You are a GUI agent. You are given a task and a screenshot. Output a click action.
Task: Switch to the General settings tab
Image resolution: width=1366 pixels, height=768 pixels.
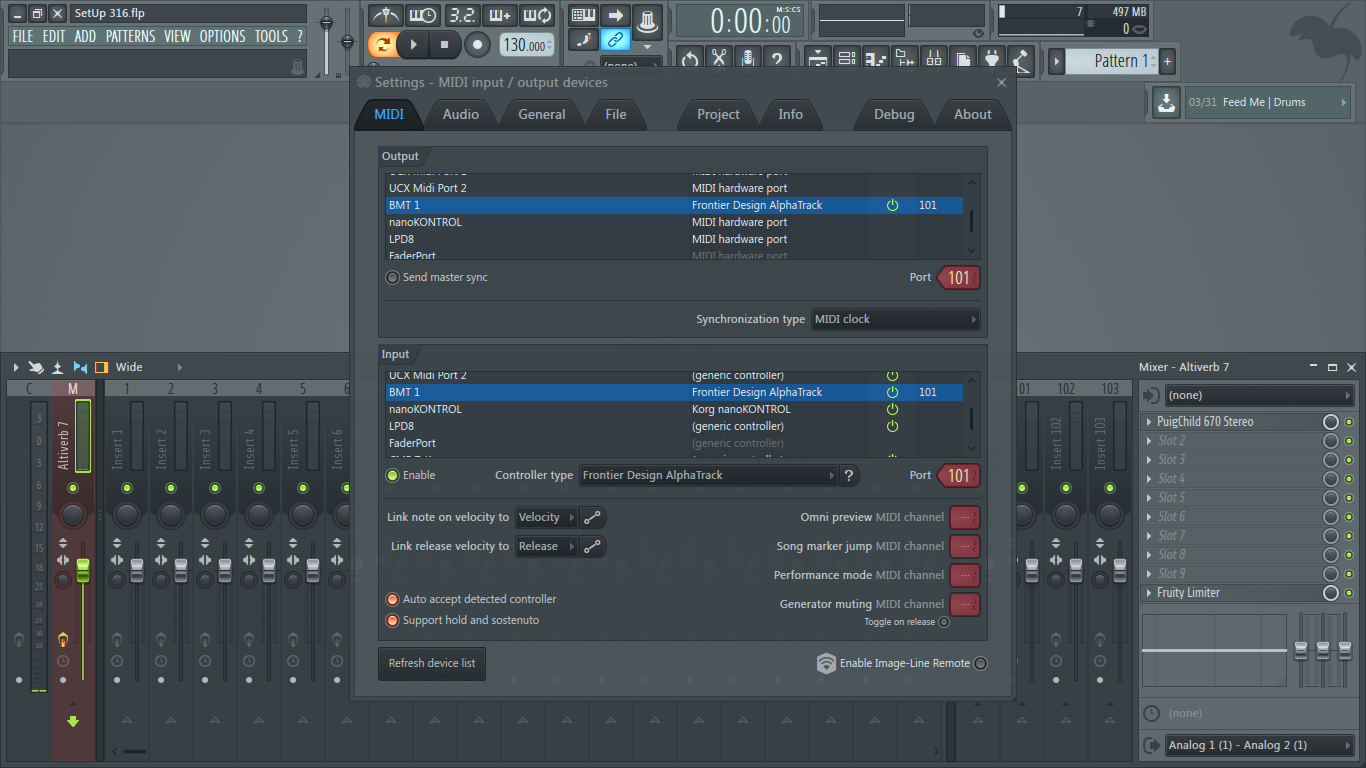click(x=542, y=114)
